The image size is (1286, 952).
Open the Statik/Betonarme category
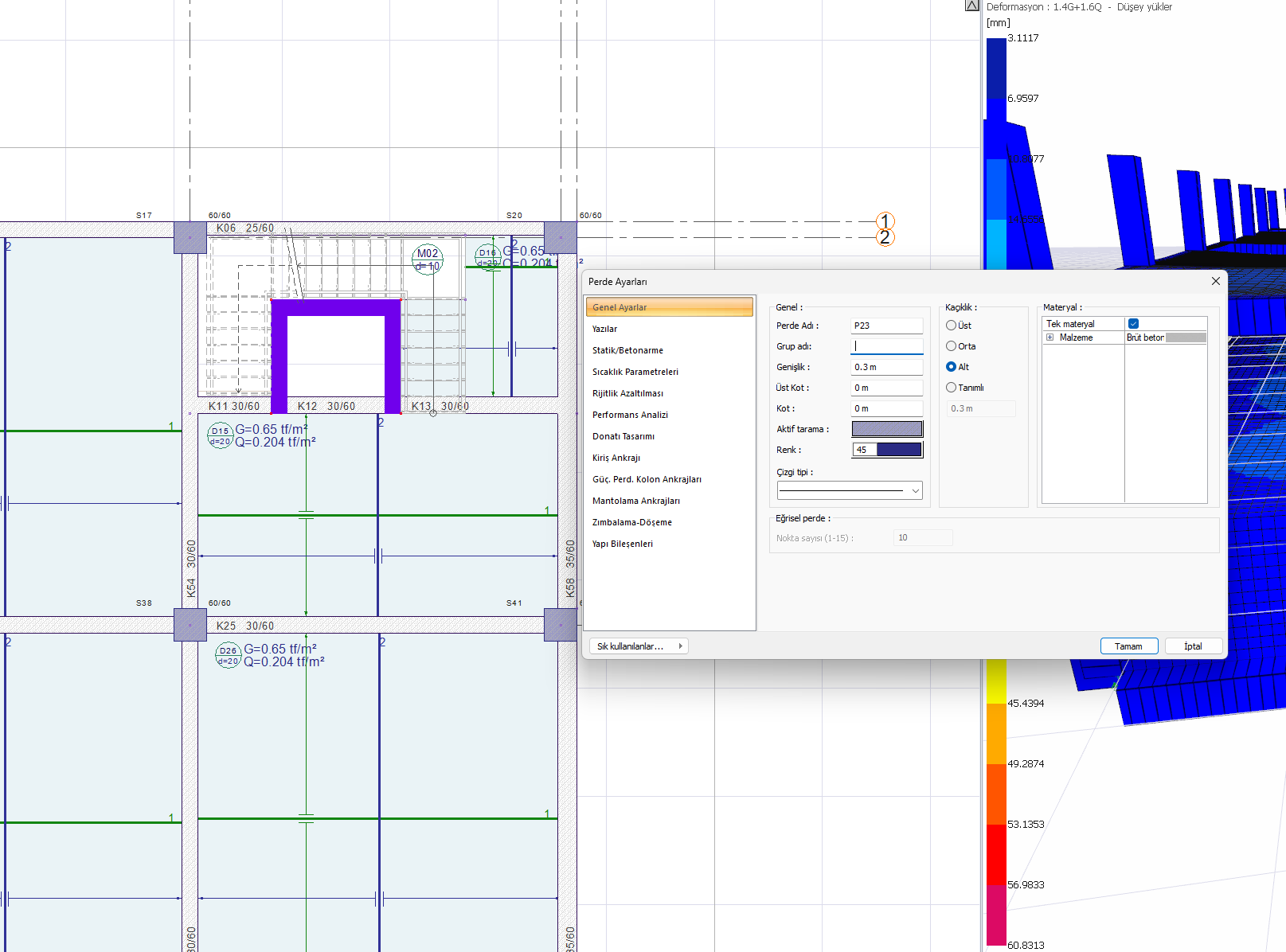[627, 350]
